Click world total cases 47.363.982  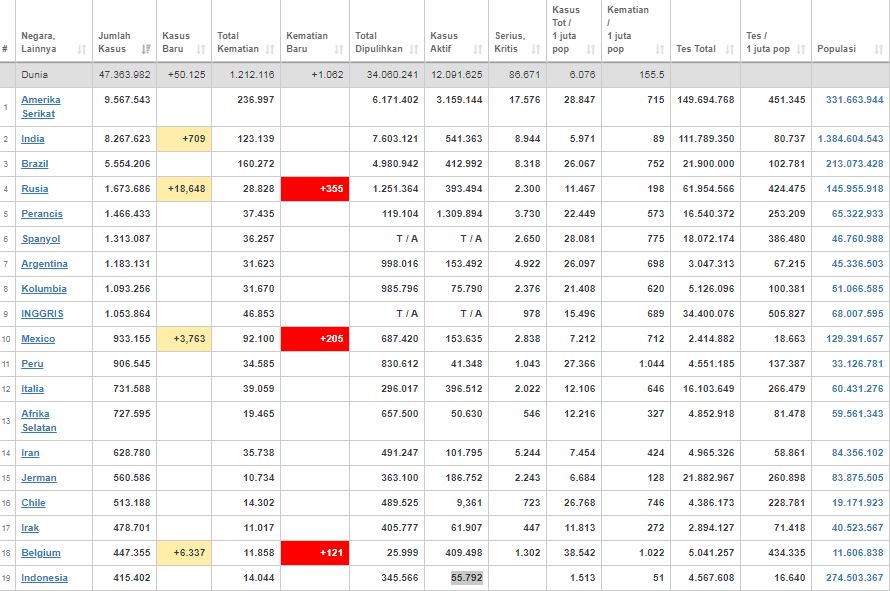tap(125, 74)
